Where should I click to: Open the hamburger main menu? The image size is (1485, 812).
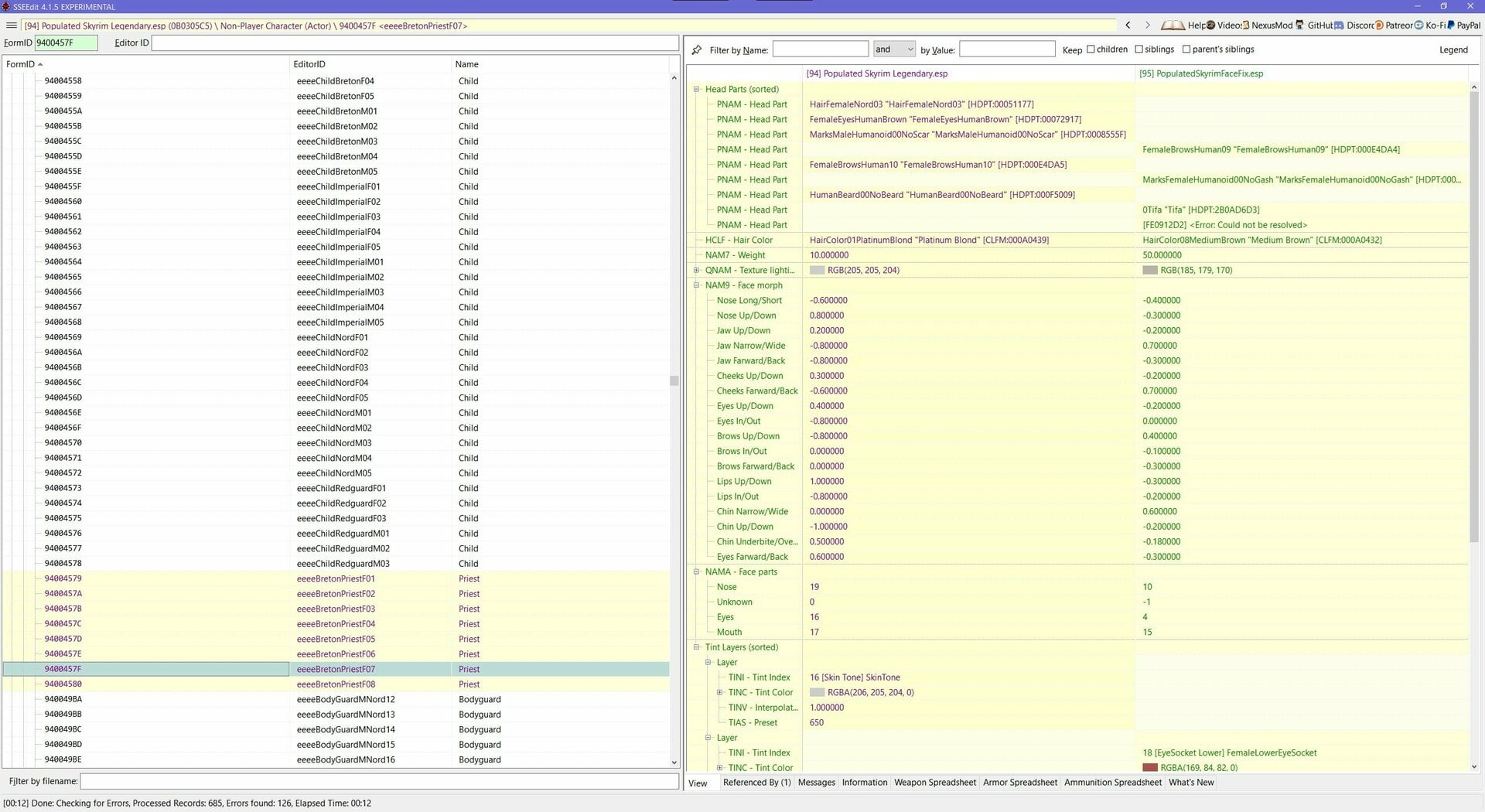click(x=12, y=26)
